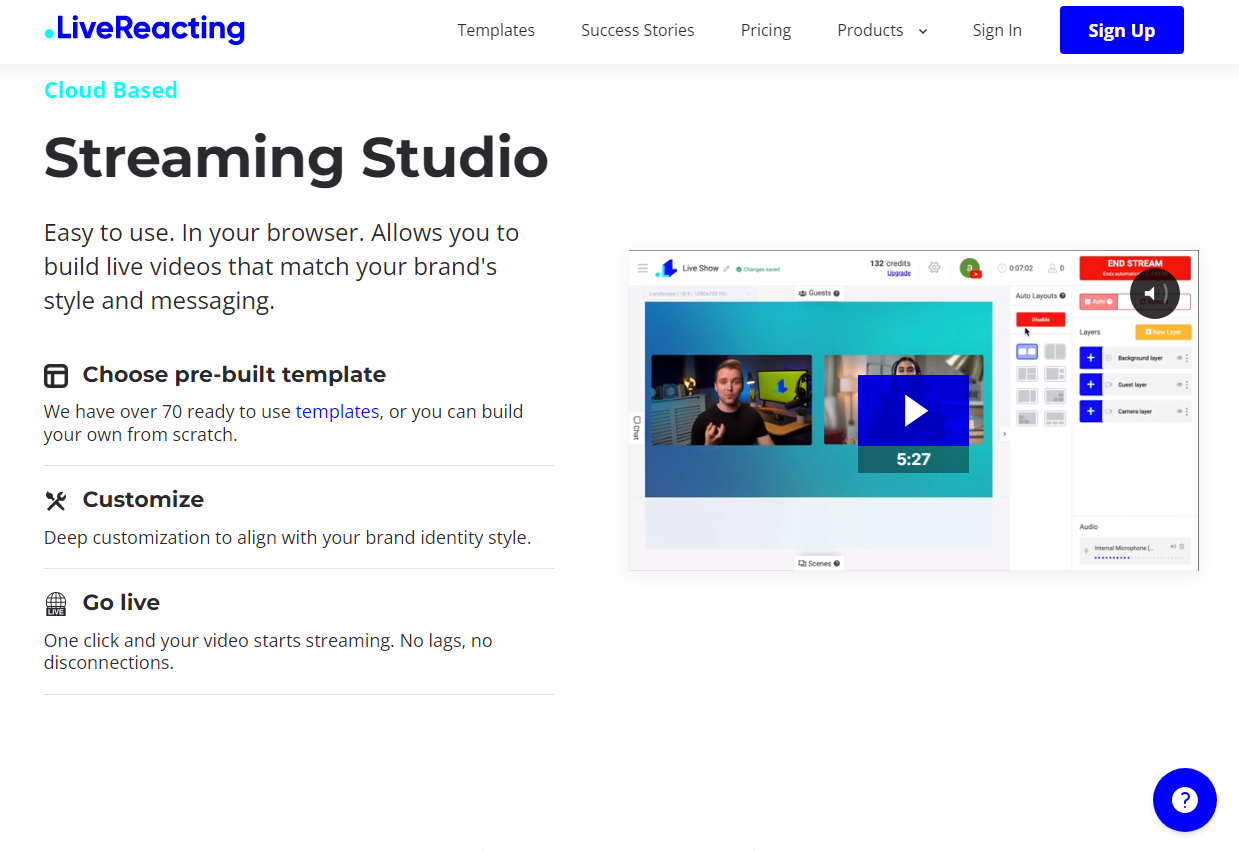The image size is (1239, 851).
Task: Click the man's video frame in preview
Action: coord(731,400)
